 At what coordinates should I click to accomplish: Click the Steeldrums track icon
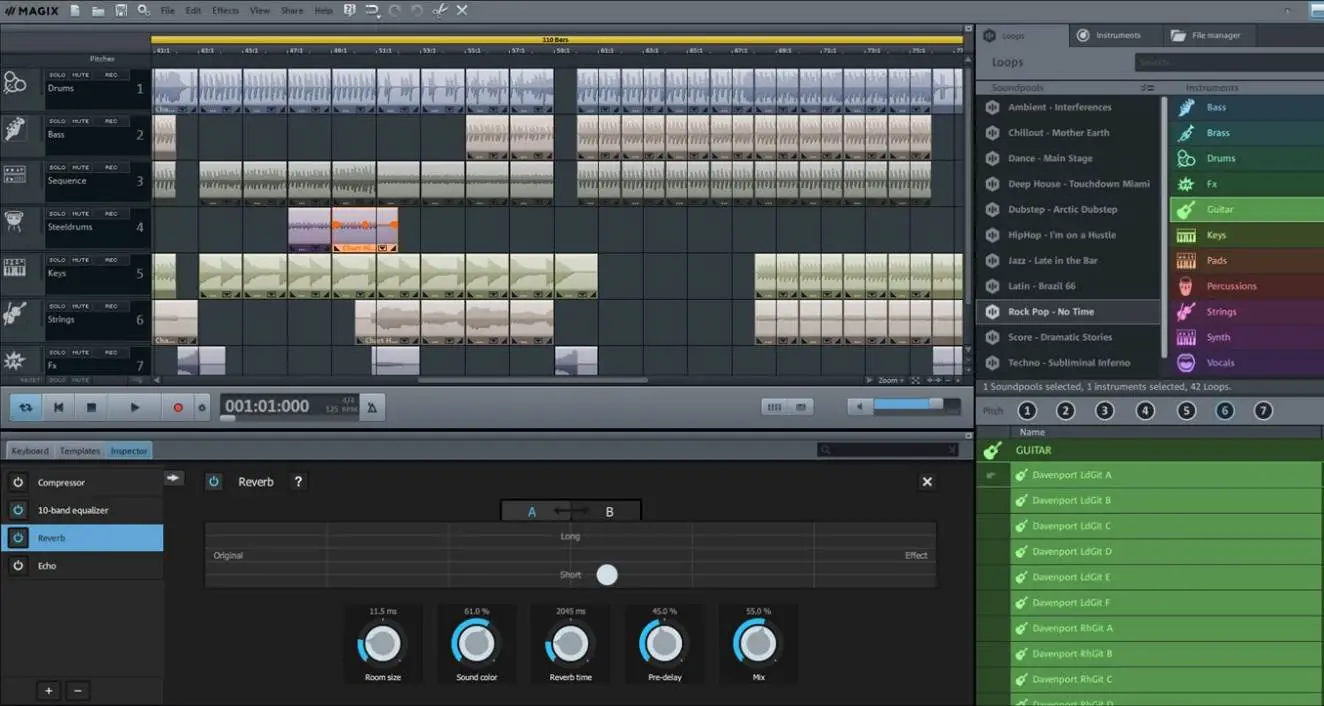[15, 221]
